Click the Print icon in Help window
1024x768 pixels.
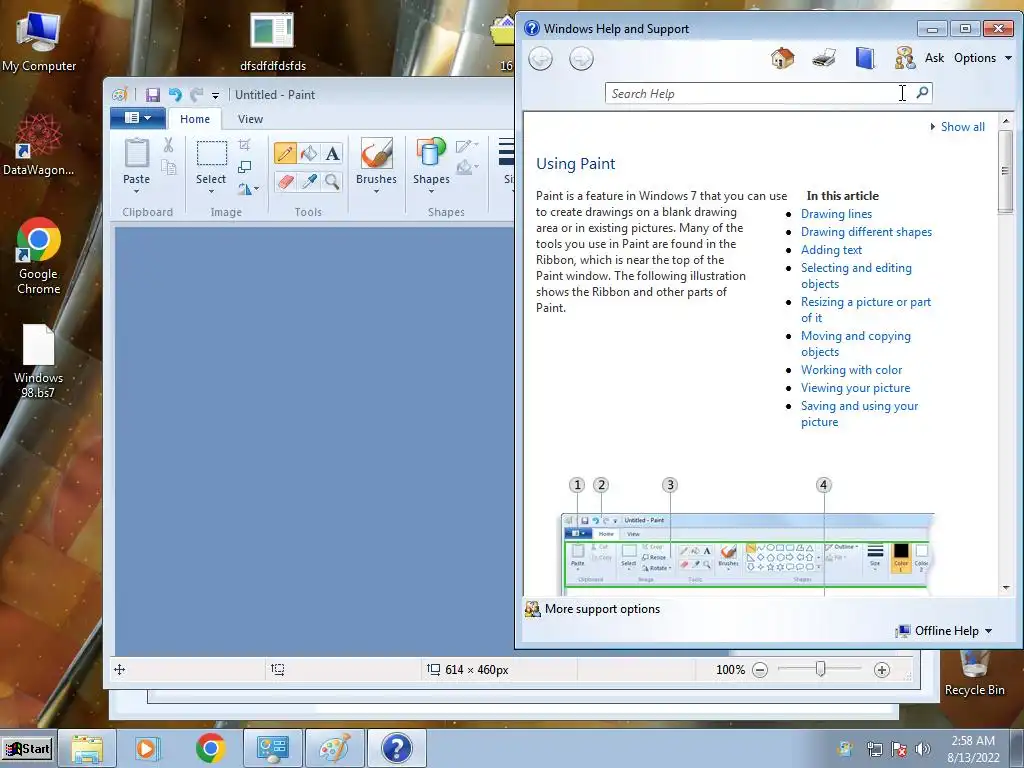point(824,58)
